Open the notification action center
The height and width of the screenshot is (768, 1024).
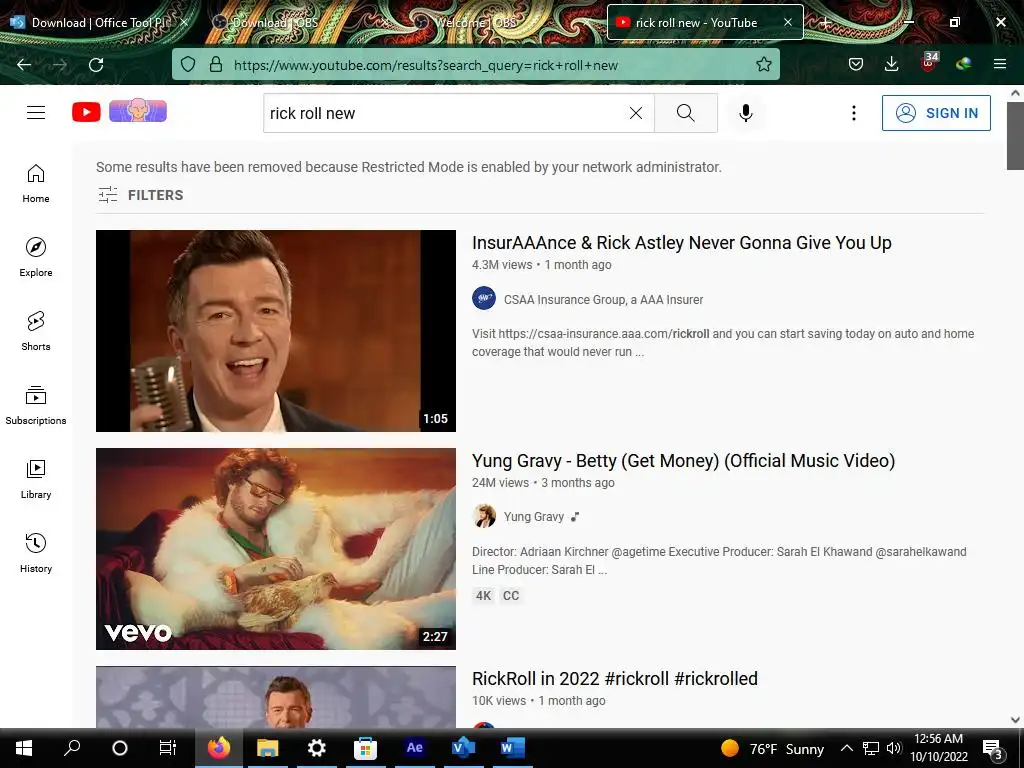992,749
